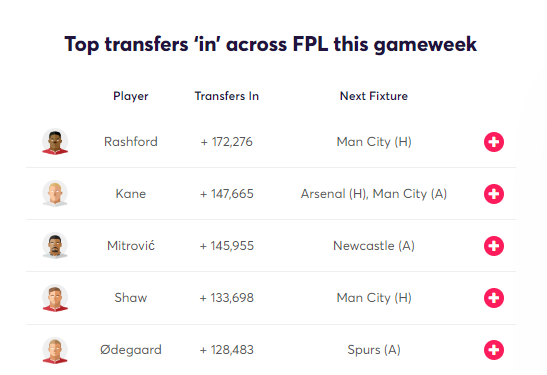547x375 pixels.
Task: Click the Next Fixture column header
Action: pyautogui.click(x=374, y=96)
